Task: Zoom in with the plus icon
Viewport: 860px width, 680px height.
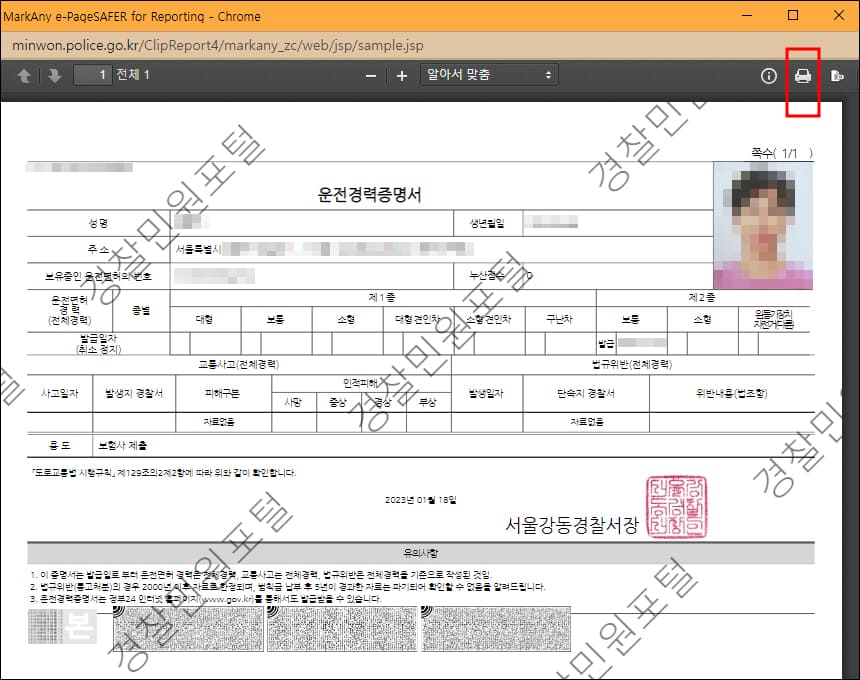Action: point(401,75)
